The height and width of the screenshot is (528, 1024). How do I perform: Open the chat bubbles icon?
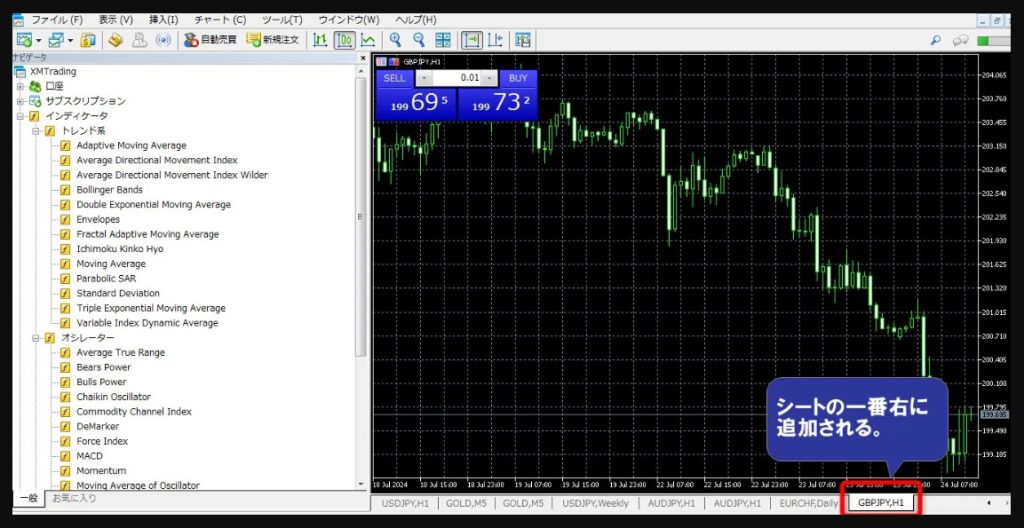tap(960, 41)
